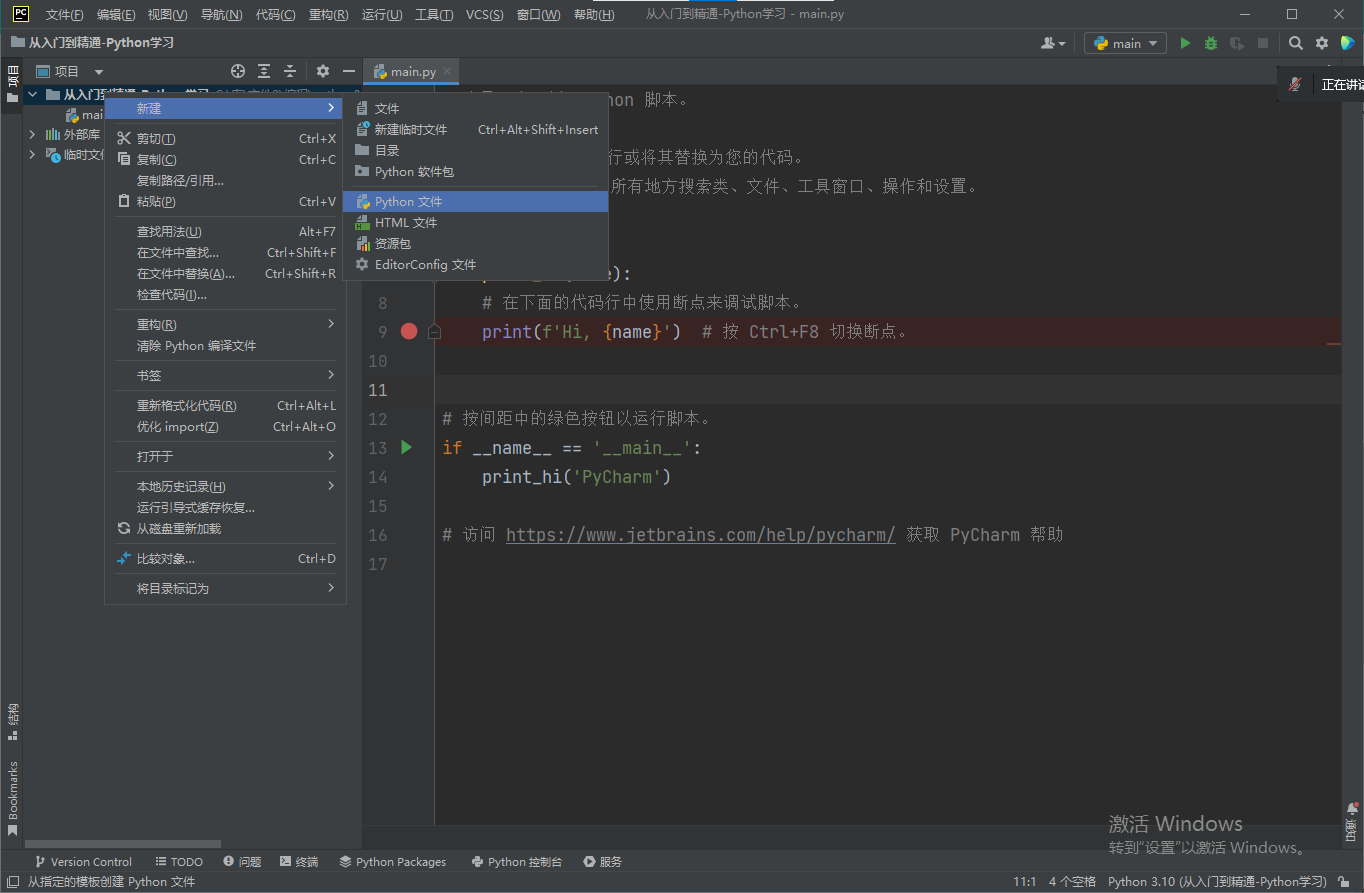Screen dimensions: 1364x893
Task: Hide the project panel with minus icon
Action: 349,71
